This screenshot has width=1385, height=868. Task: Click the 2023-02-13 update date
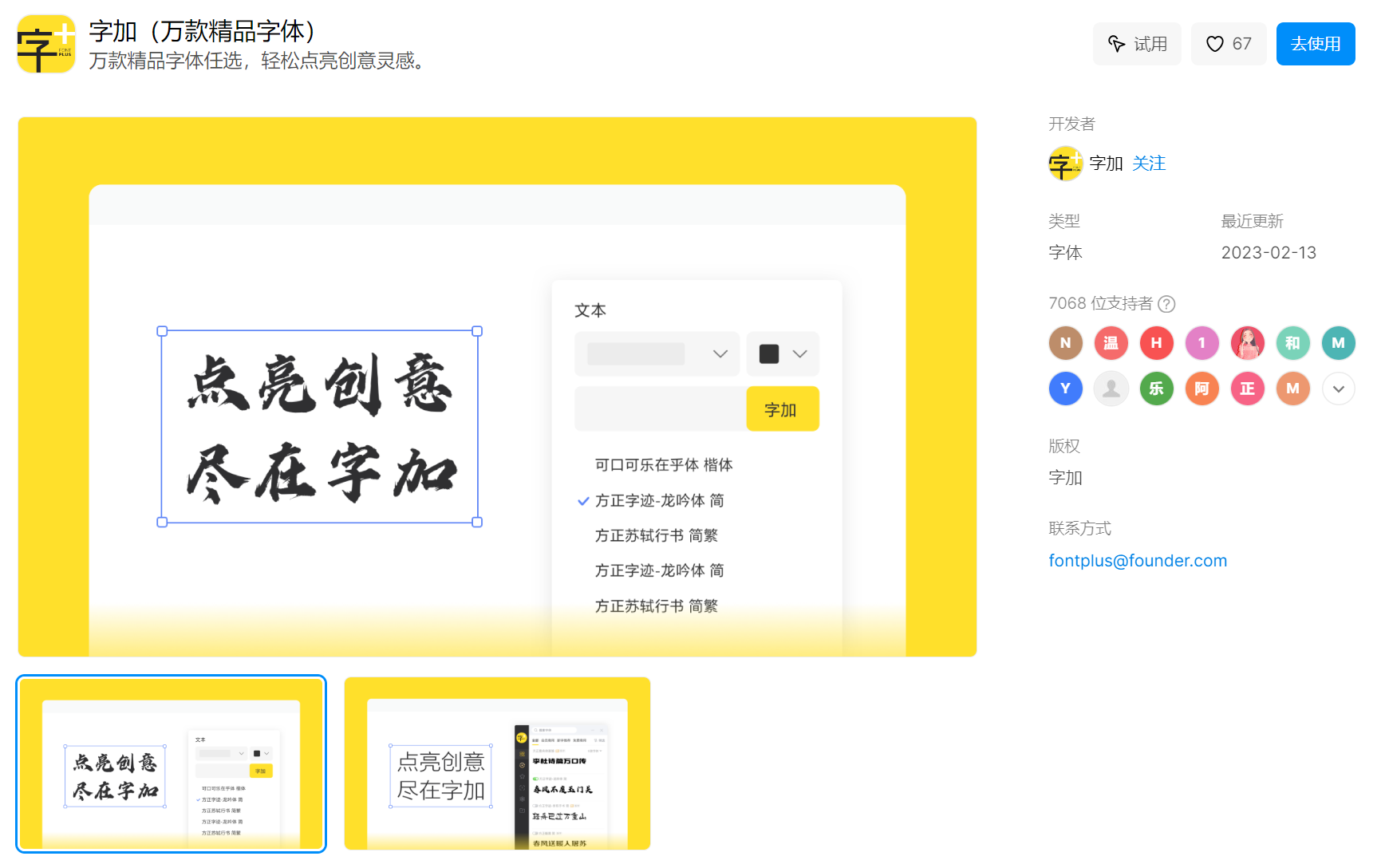[x=1269, y=253]
